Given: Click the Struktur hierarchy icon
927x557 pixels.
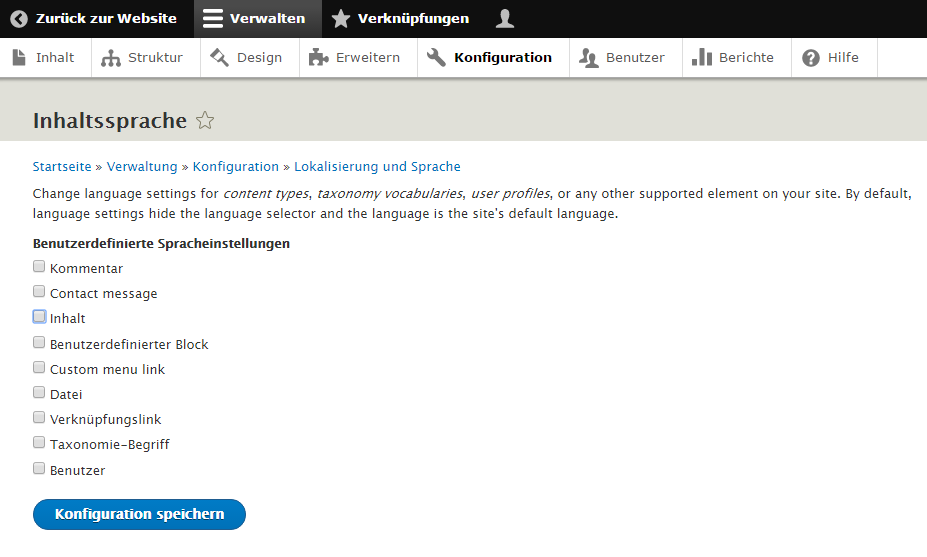Looking at the screenshot, I should click(x=111, y=58).
